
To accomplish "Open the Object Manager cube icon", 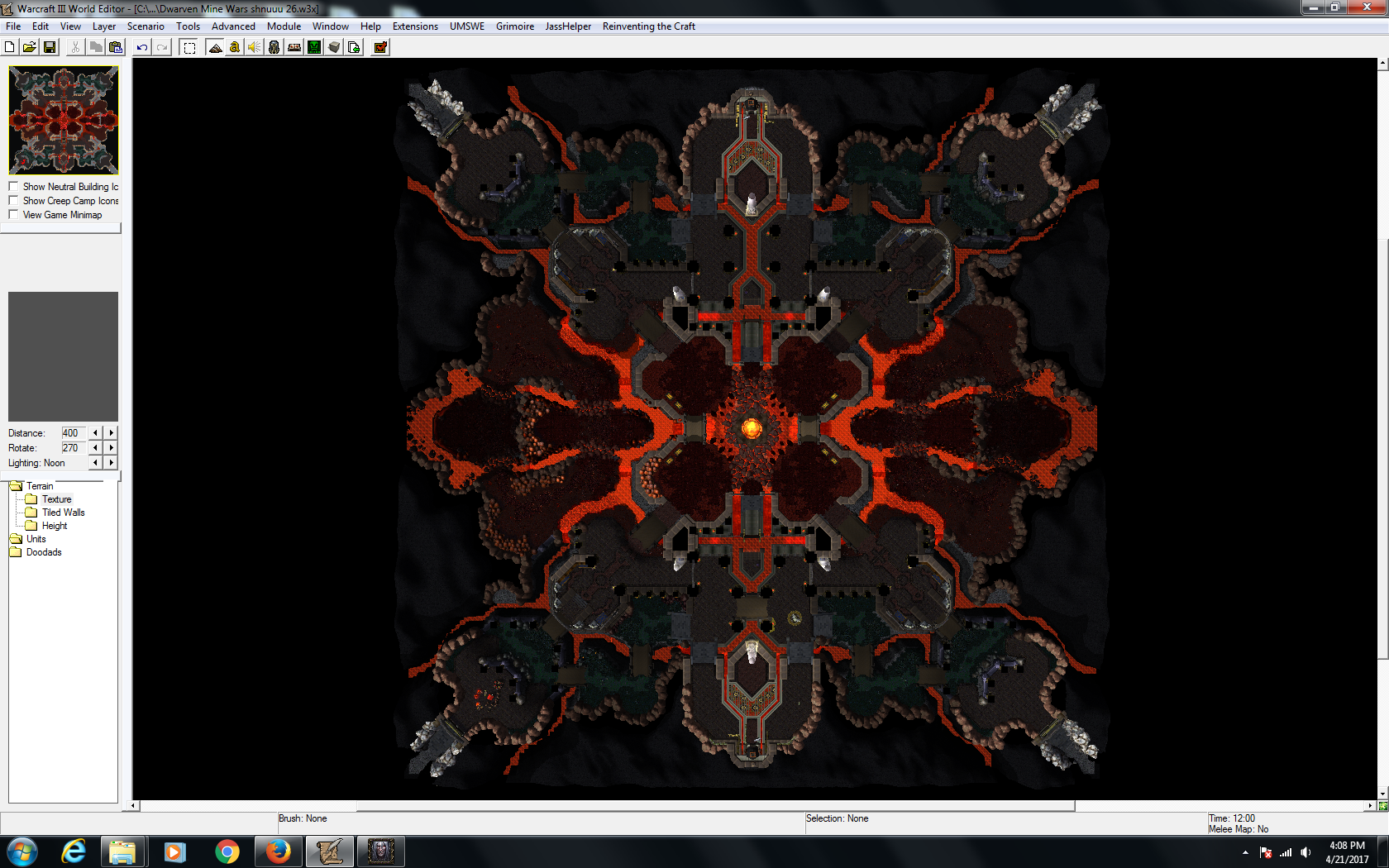I will [x=334, y=47].
